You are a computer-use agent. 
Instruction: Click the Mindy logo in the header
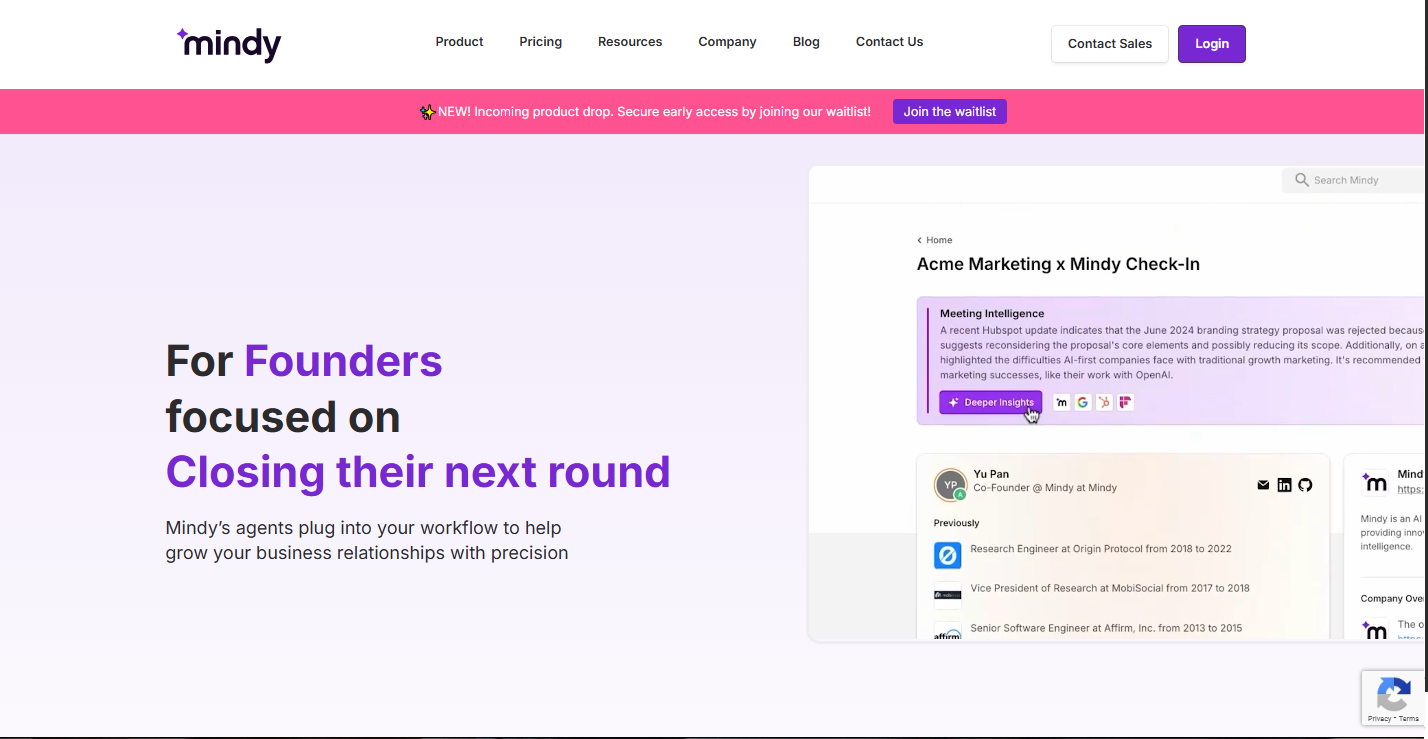coord(229,44)
